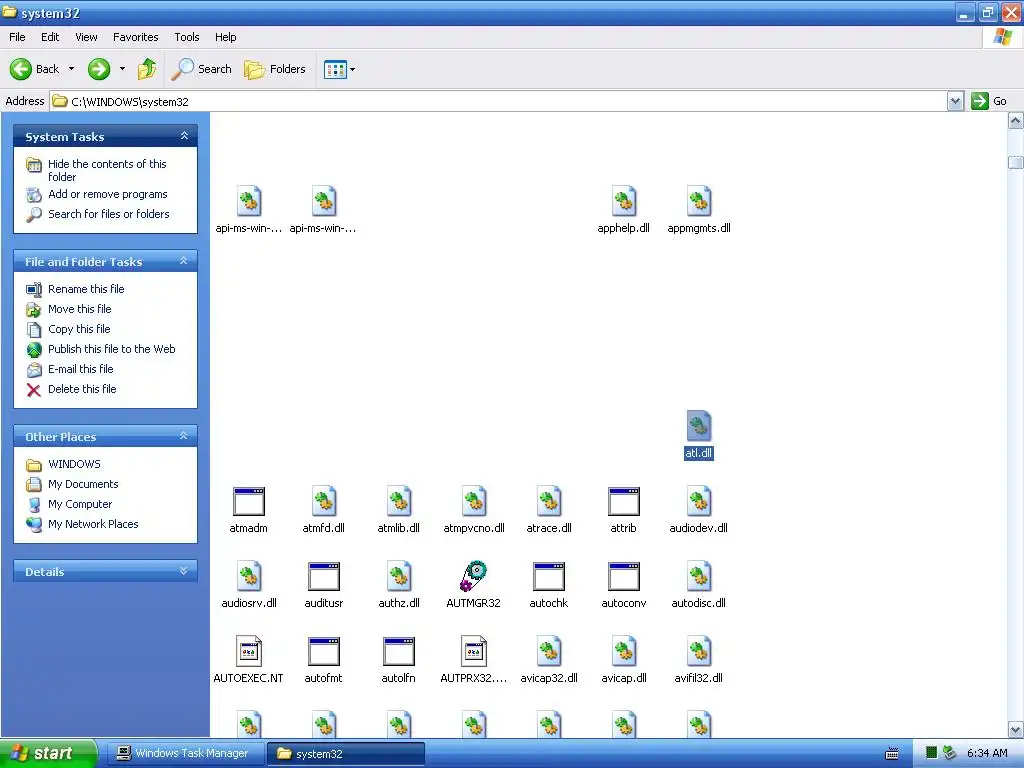This screenshot has width=1024, height=768.
Task: Open the File menu
Action: [x=17, y=37]
